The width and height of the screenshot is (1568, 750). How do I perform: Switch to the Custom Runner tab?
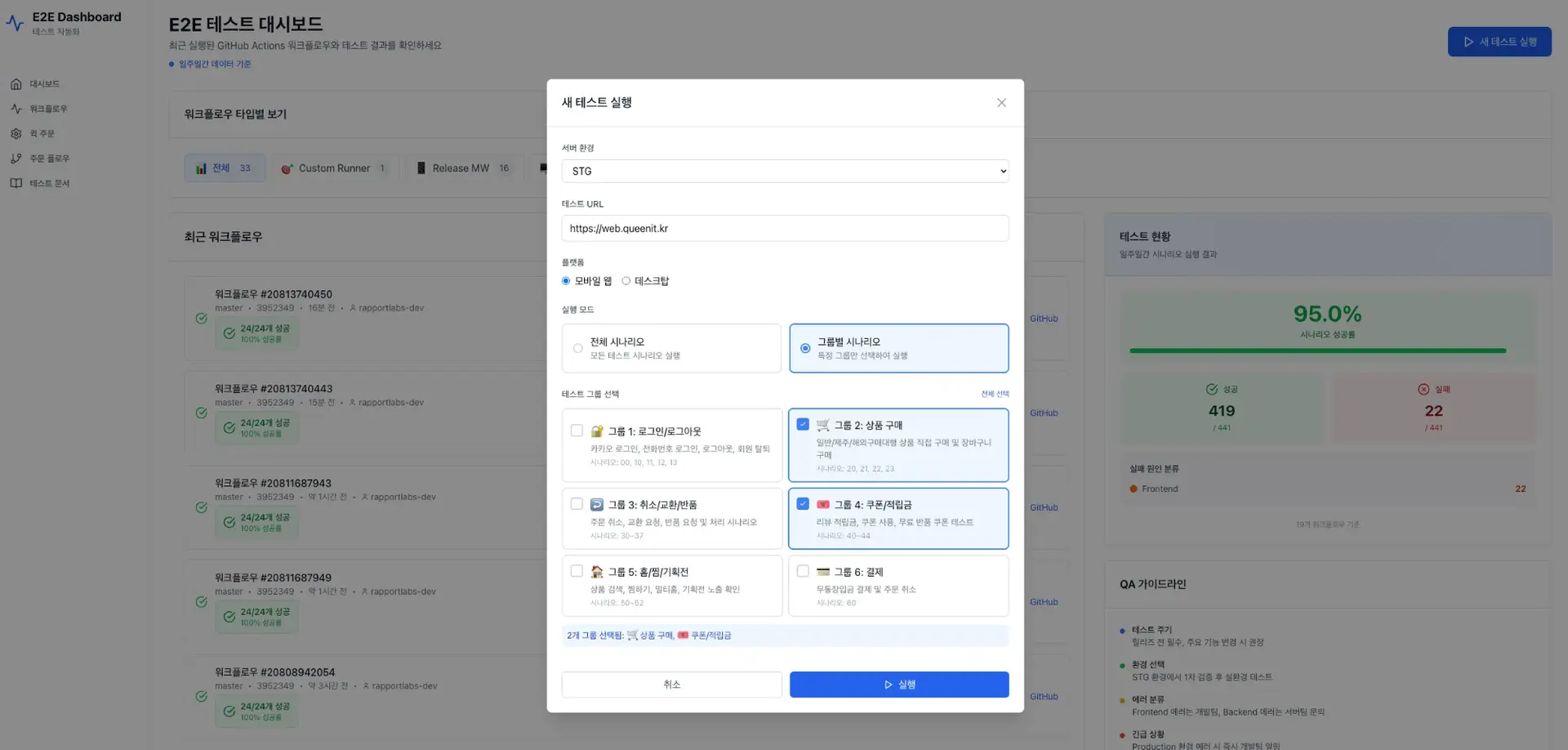pyautogui.click(x=334, y=168)
